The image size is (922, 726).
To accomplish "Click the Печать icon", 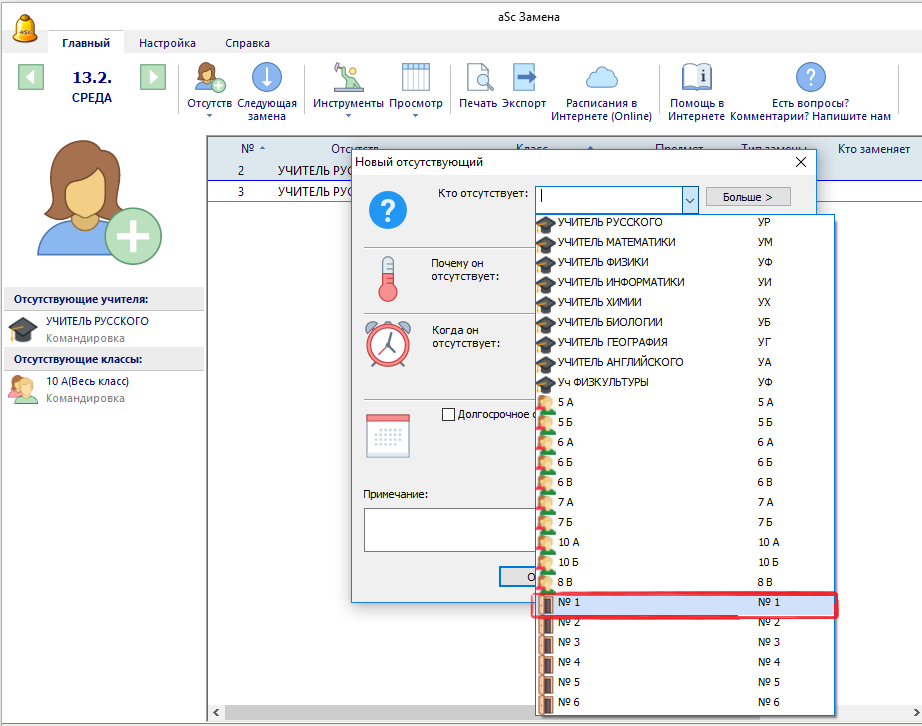I will tap(478, 78).
